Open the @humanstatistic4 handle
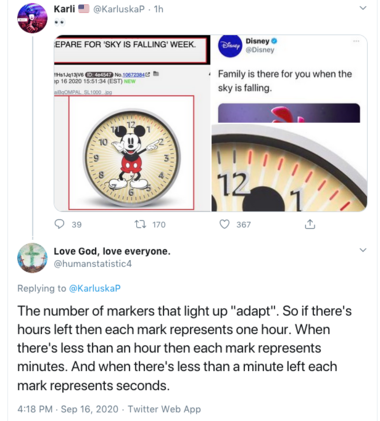Screen dimensions: 380x421 (x=93, y=264)
